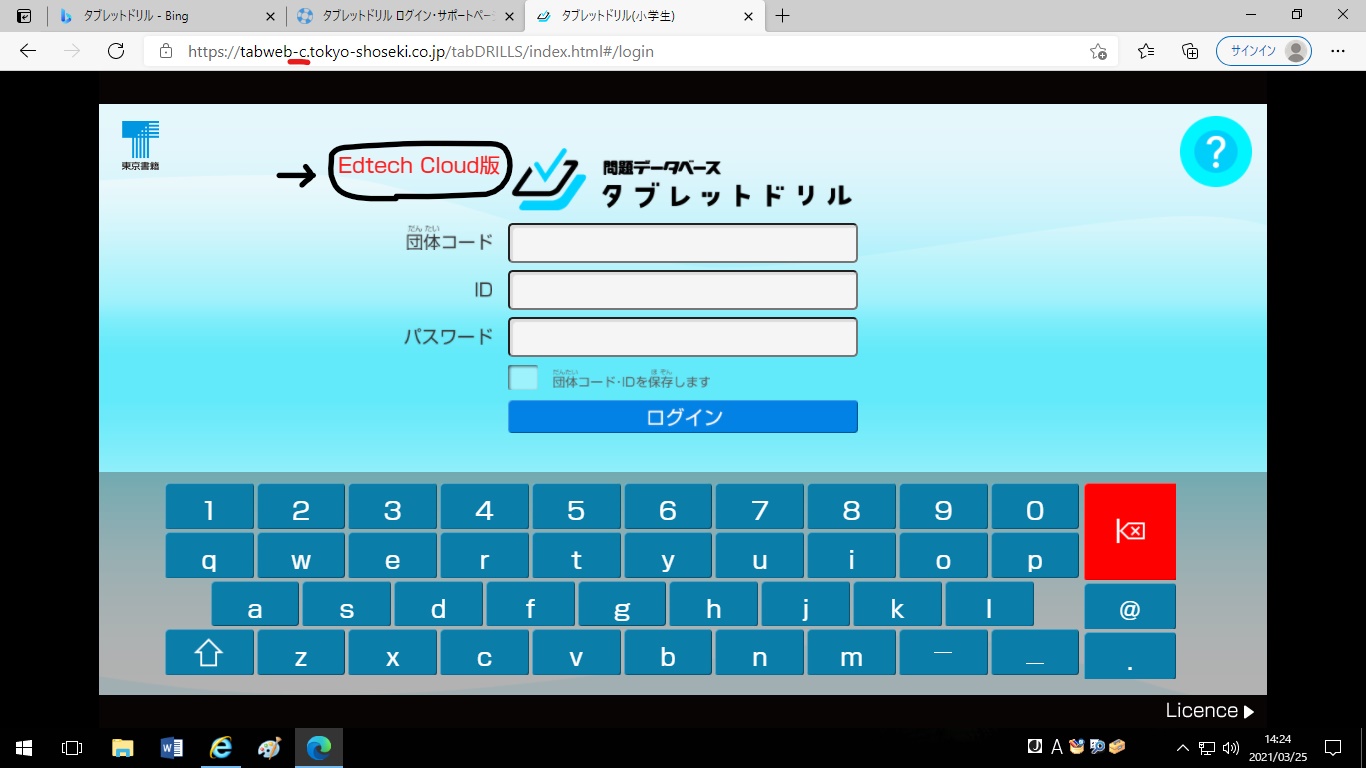Open the clock and date display
Viewport: 1366px width, 768px height.
1278,747
